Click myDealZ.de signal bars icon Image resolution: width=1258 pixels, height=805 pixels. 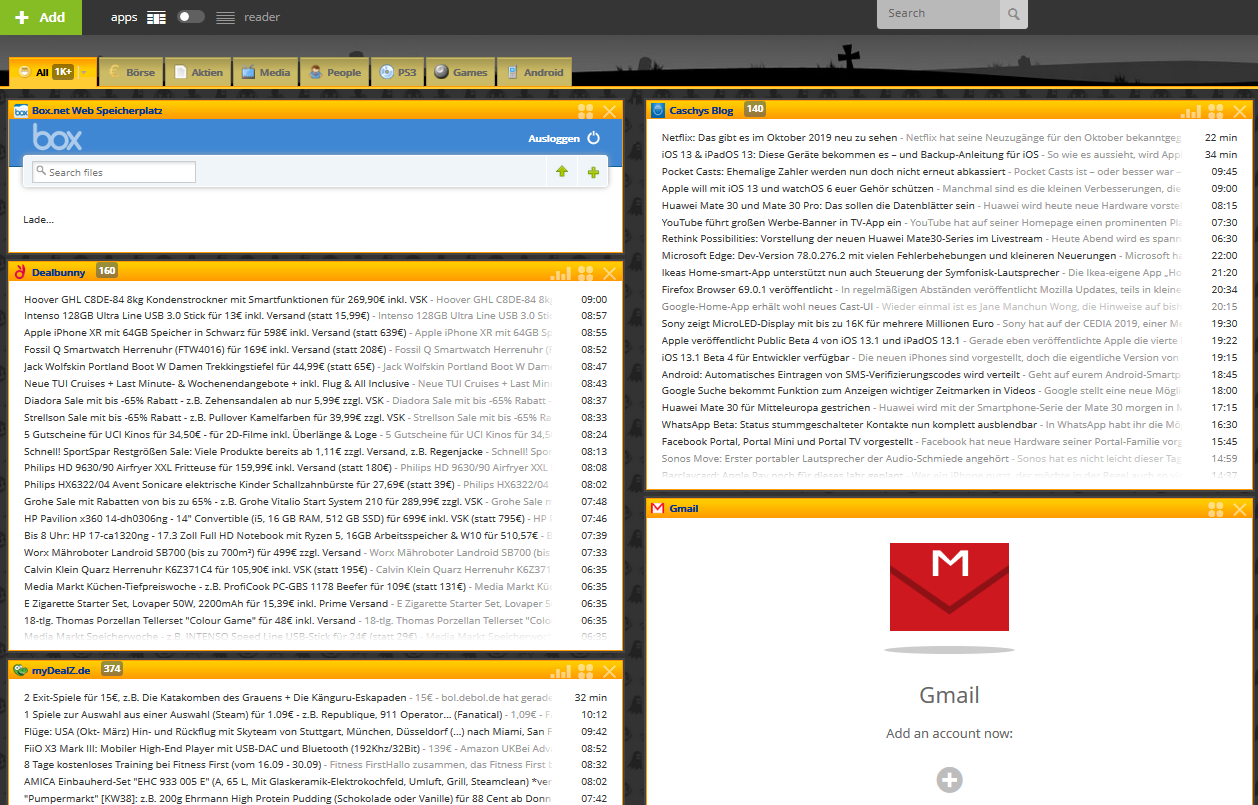[560, 670]
